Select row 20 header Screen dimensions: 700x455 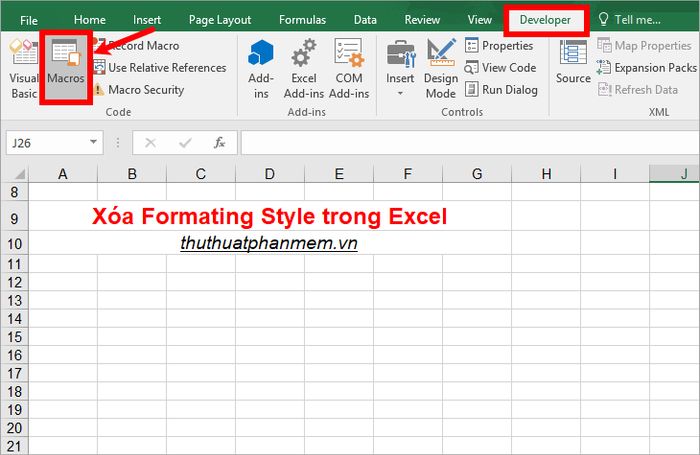(14, 428)
